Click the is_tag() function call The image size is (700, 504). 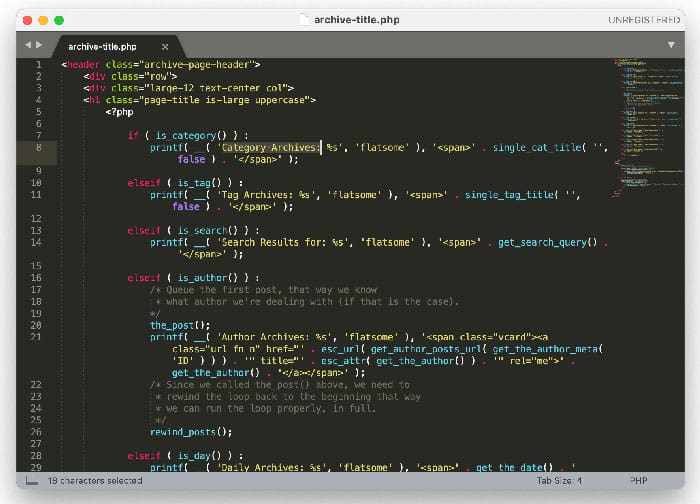(x=199, y=183)
